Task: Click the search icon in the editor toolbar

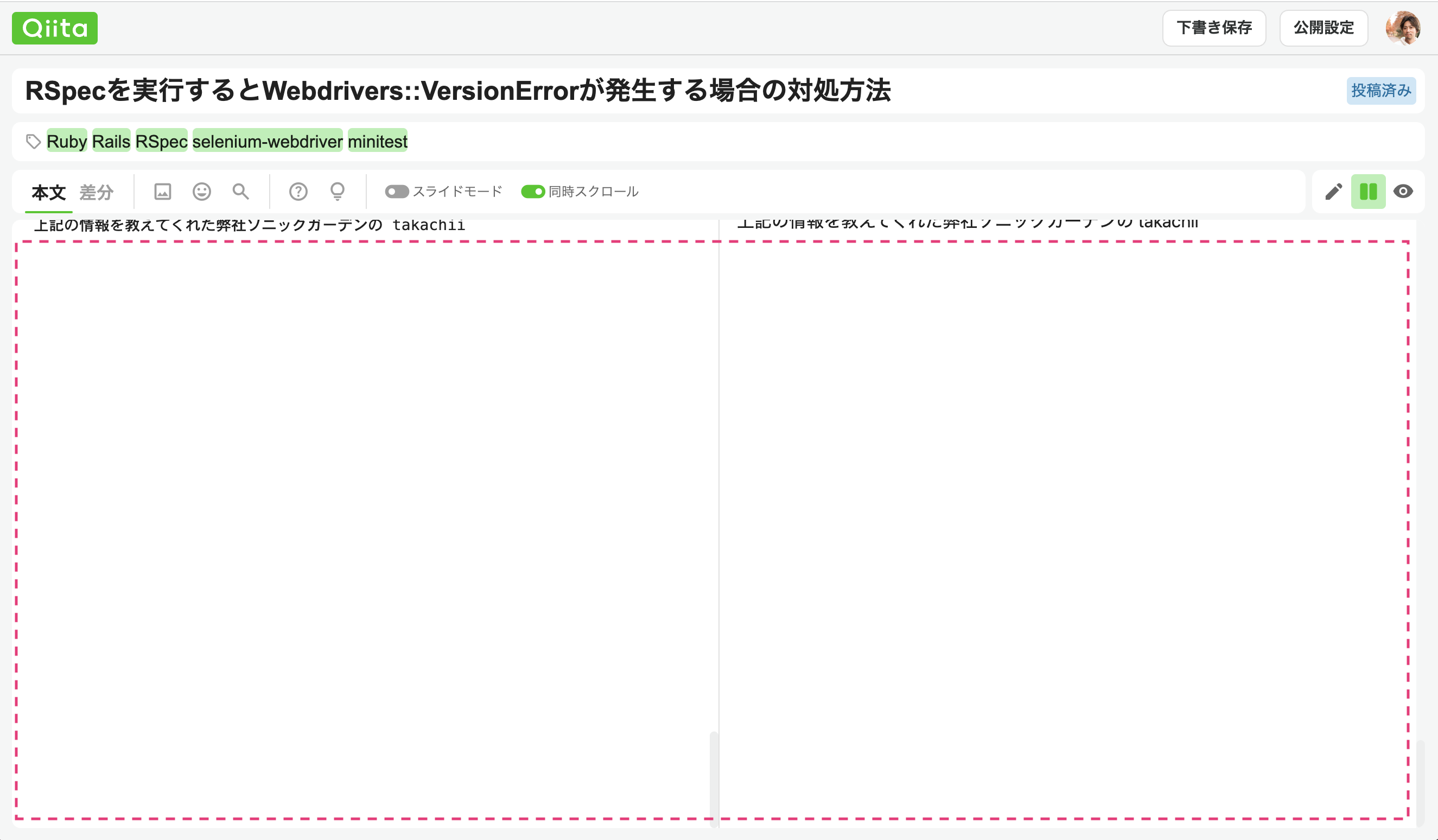Action: tap(240, 192)
